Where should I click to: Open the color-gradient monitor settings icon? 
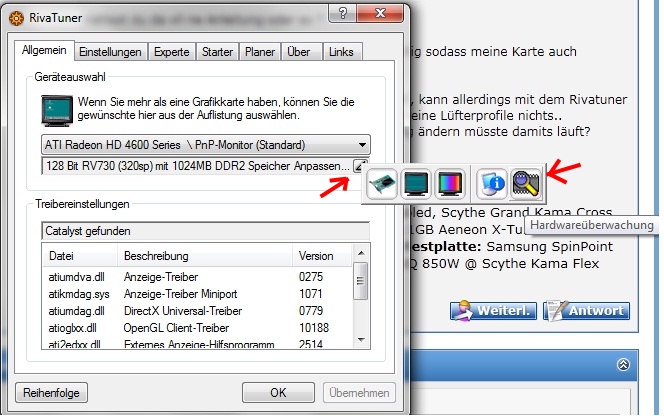pyautogui.click(x=450, y=184)
